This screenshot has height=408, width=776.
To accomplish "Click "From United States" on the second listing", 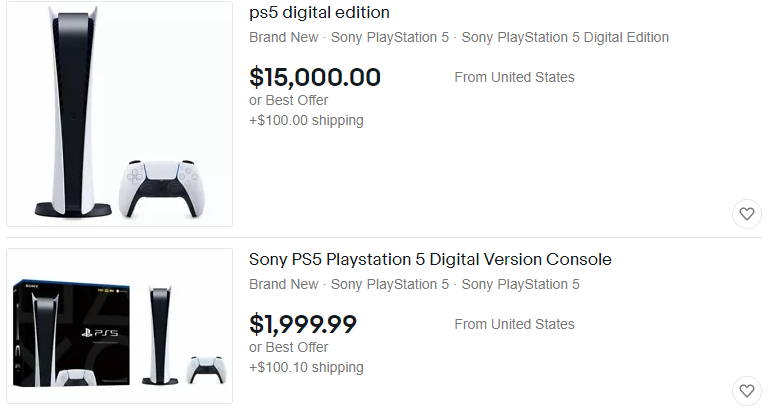I will tap(514, 324).
